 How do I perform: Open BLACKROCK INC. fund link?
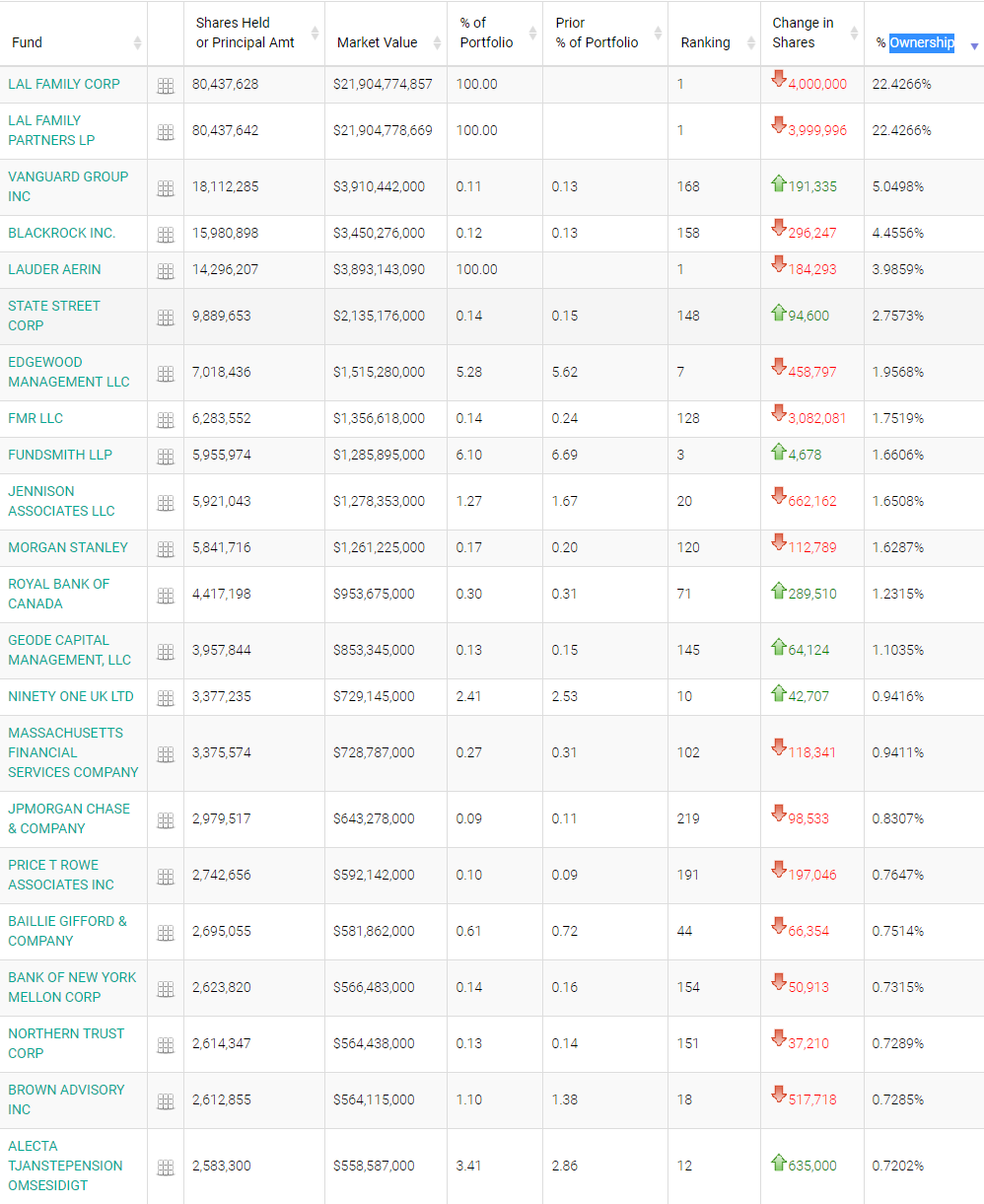click(62, 233)
